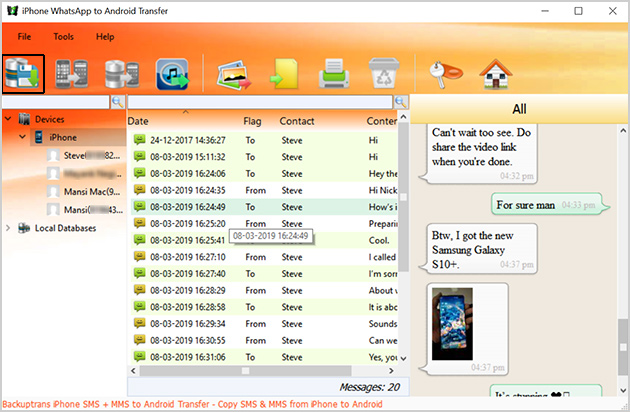Click the printer toolbar icon
Image resolution: width=630 pixels, height=412 pixels.
(334, 74)
